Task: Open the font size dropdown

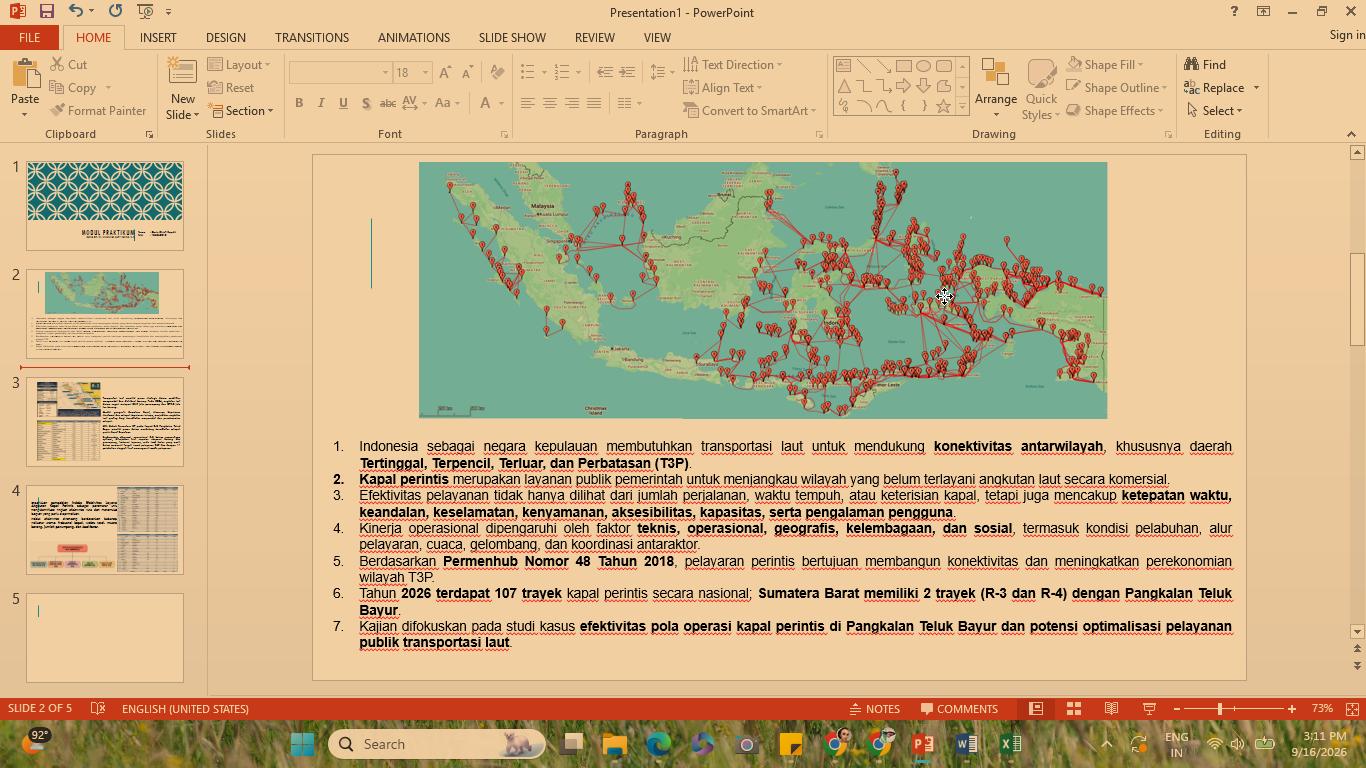Action: pyautogui.click(x=425, y=73)
